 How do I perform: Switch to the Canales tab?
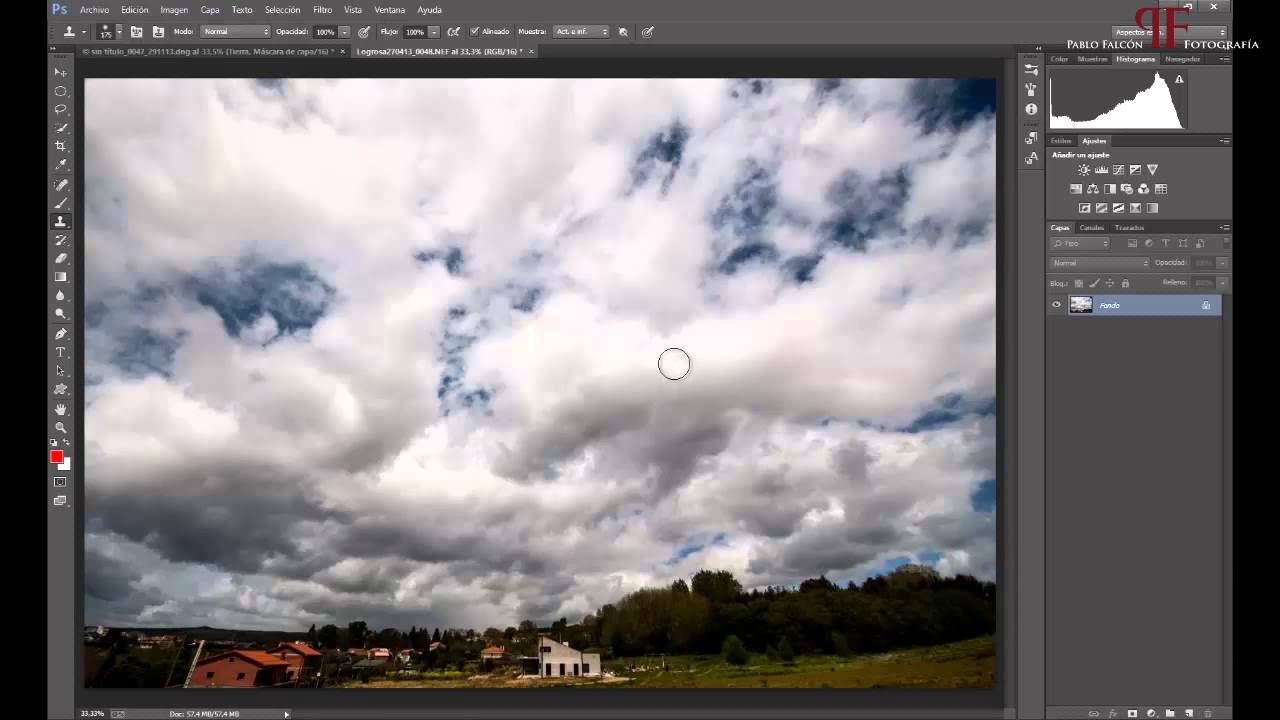click(1092, 228)
